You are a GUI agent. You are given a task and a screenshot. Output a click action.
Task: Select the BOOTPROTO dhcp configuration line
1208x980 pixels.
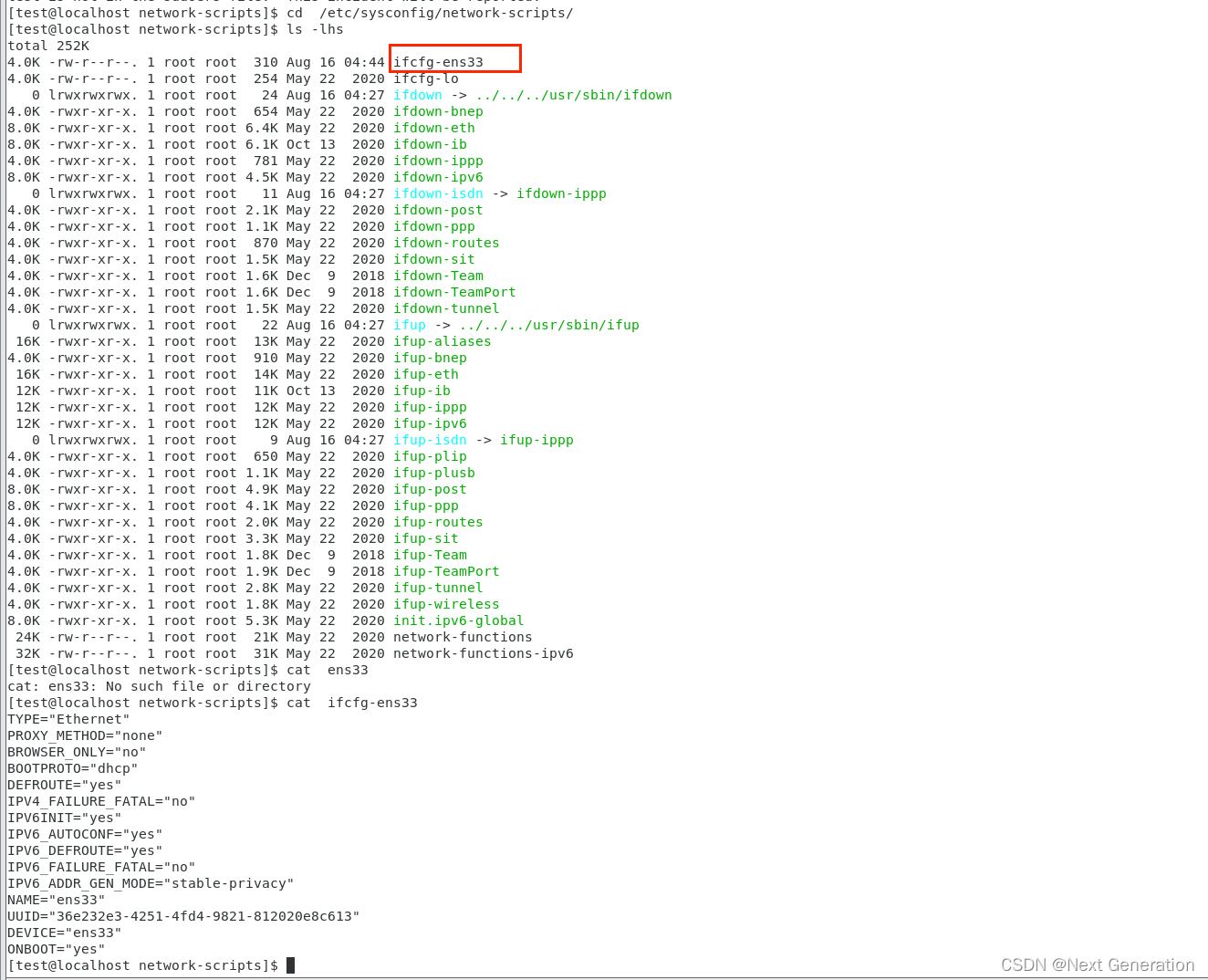(x=72, y=768)
